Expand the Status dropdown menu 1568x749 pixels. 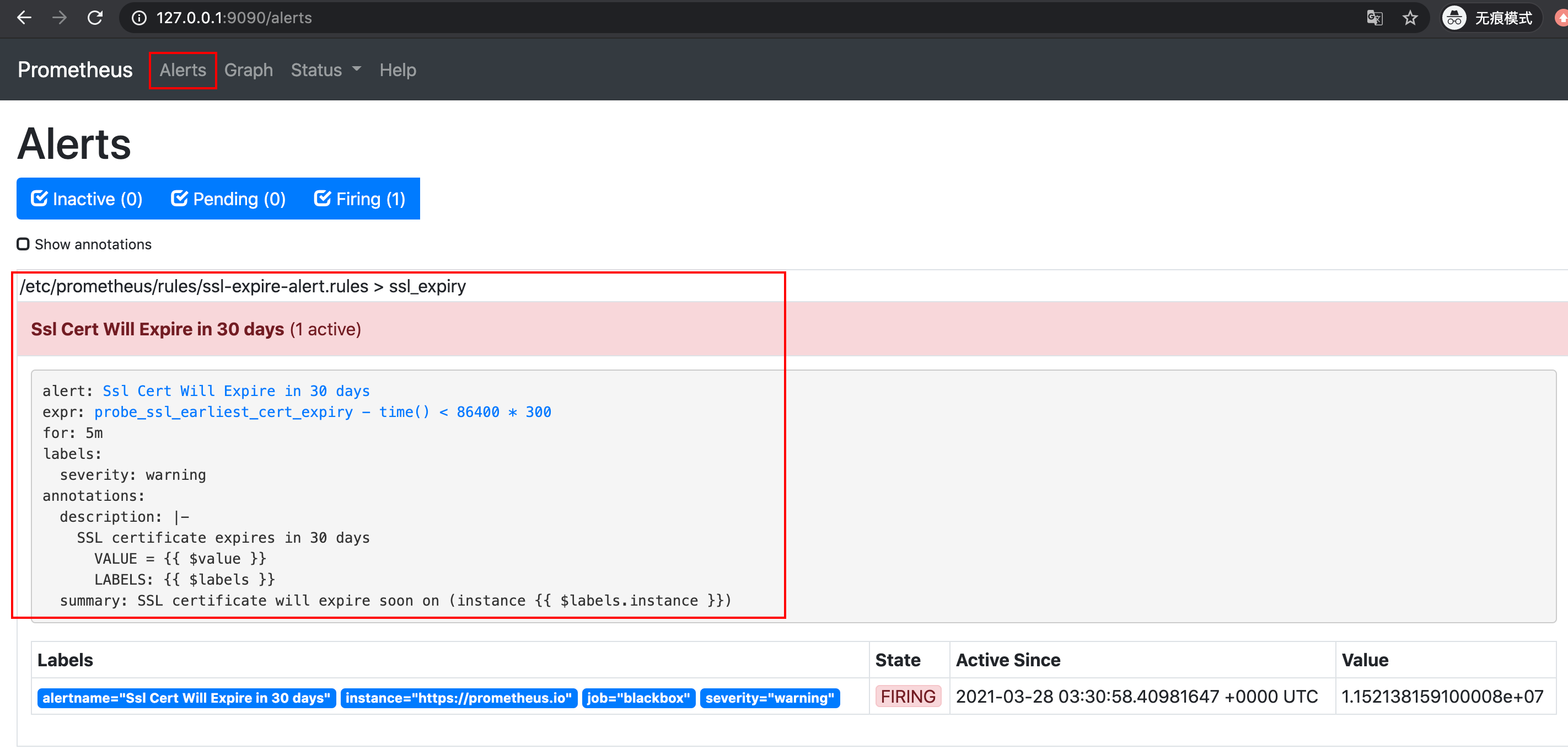tap(326, 70)
